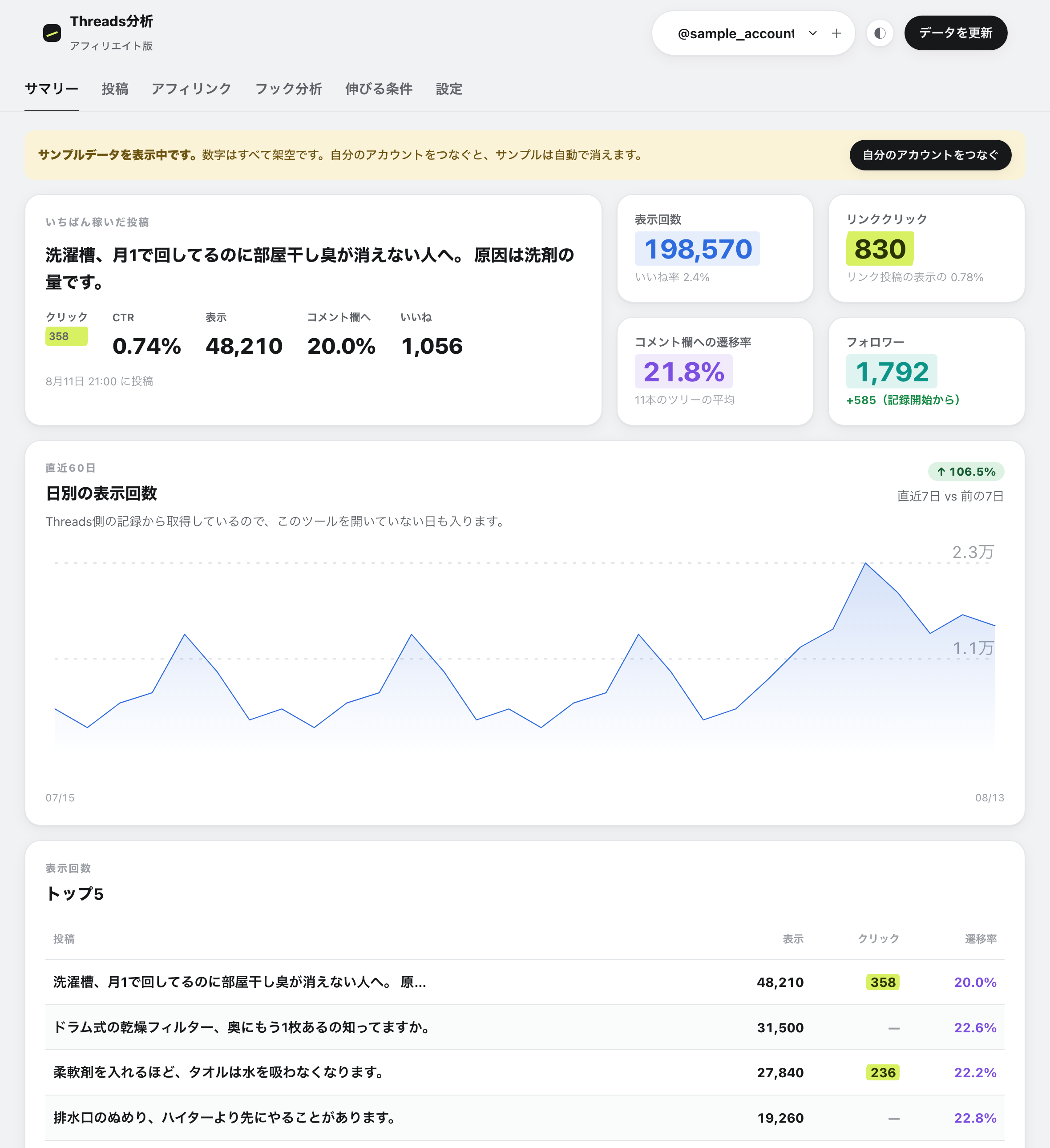1050x1148 pixels.
Task: Click the 31,500 views cell
Action: tap(780, 1027)
